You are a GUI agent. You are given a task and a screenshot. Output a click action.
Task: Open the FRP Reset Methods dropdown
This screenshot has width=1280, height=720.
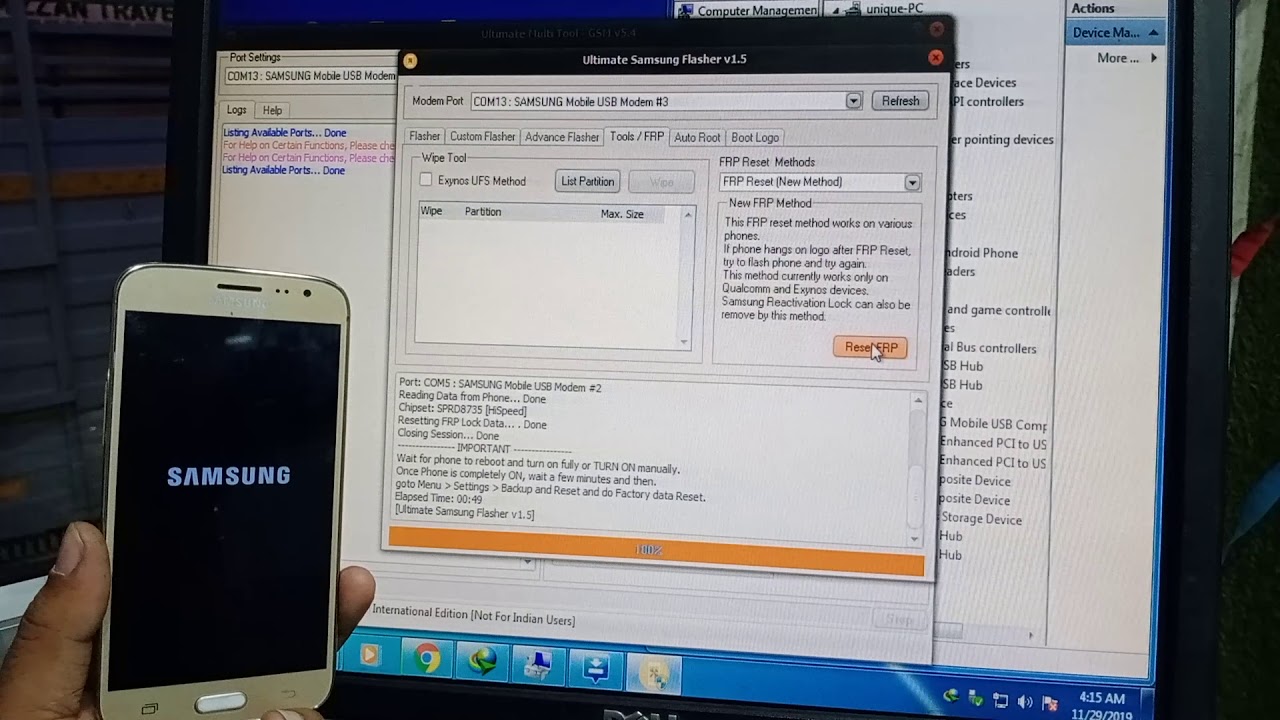pos(912,182)
